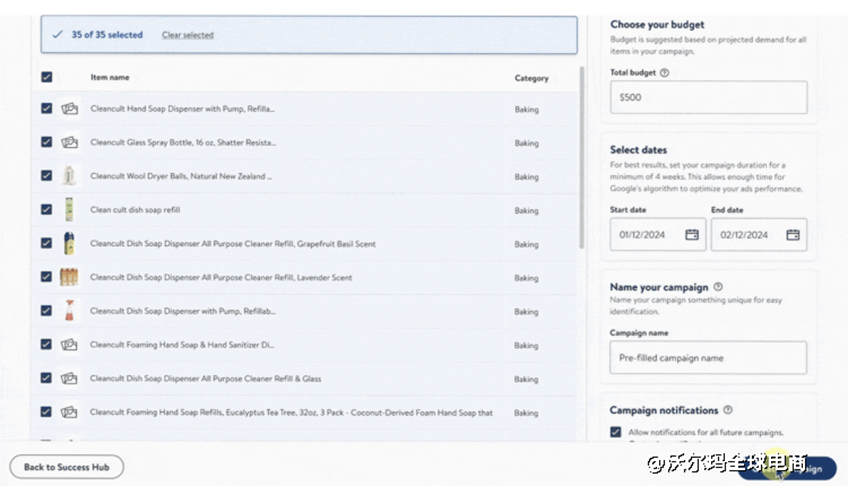Click the Campaign notifications help icon
Image resolution: width=848 pixels, height=486 pixels.
728,410
